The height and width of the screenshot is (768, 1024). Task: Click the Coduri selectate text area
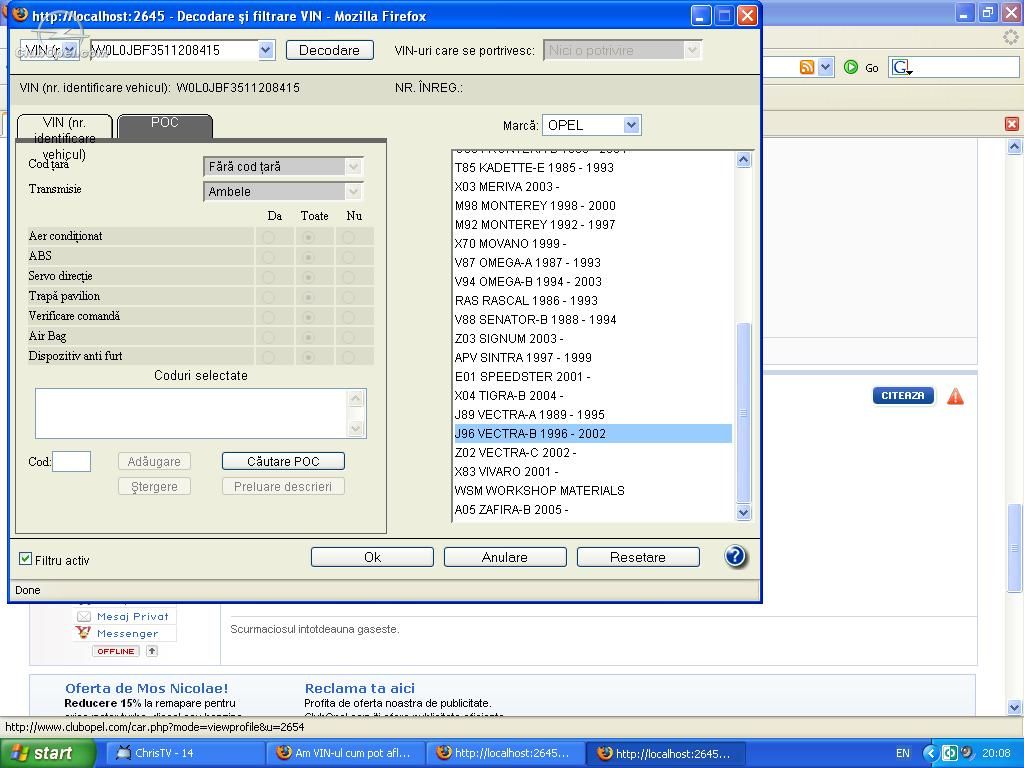[x=193, y=413]
